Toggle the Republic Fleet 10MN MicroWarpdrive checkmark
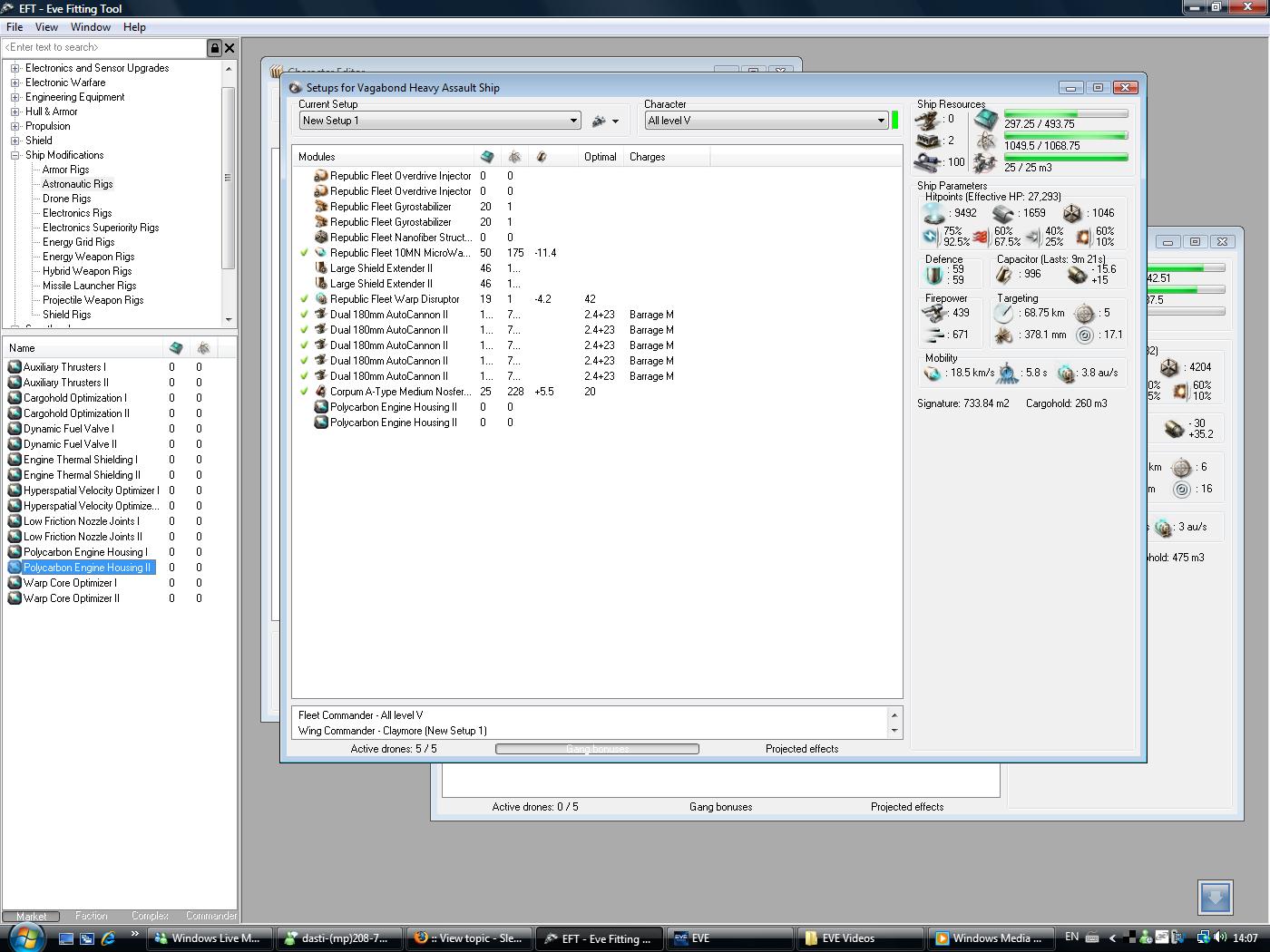 [x=305, y=253]
